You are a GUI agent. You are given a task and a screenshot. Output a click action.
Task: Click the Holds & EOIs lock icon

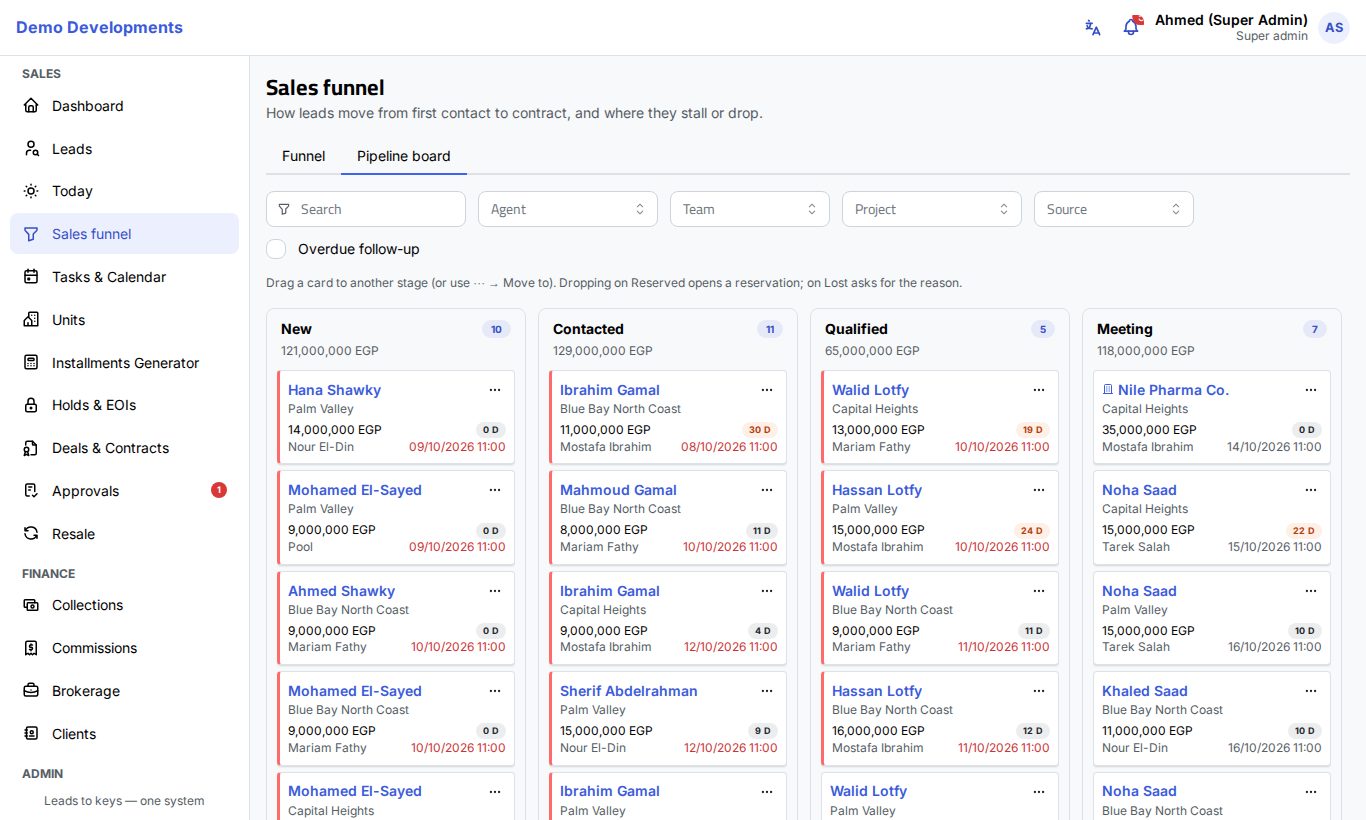[32, 405]
